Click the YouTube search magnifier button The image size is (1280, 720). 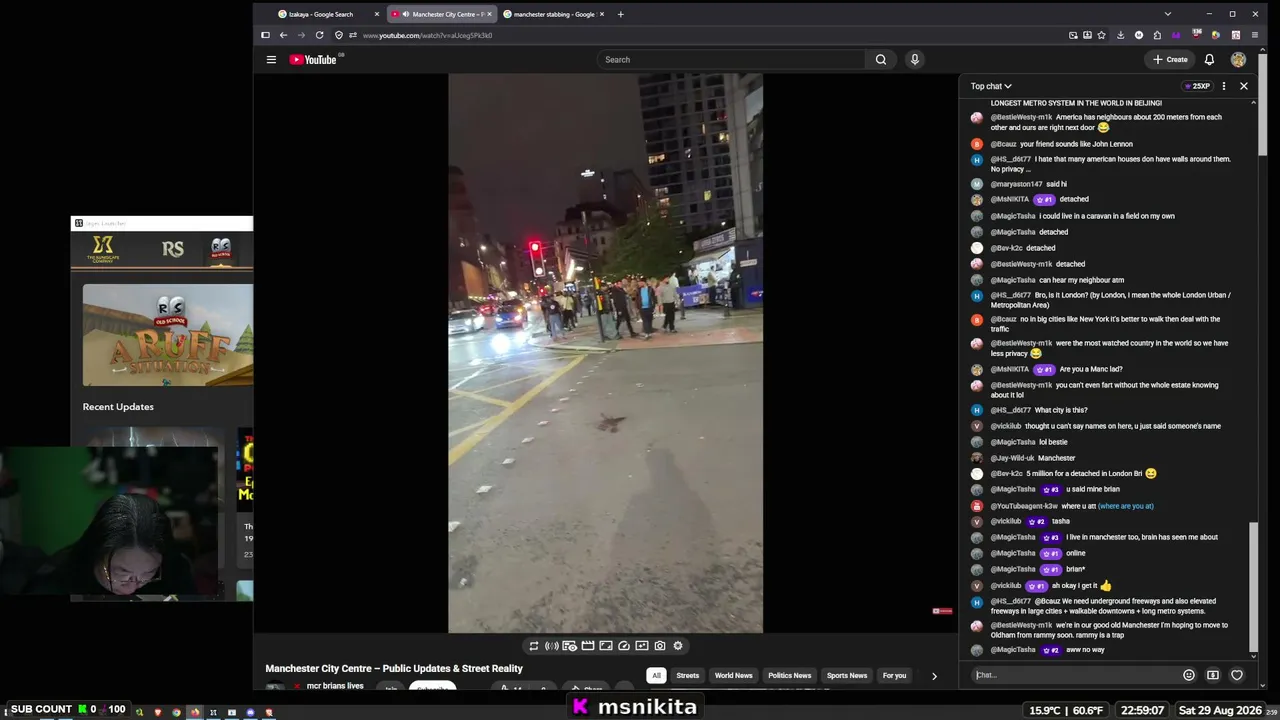click(x=881, y=59)
